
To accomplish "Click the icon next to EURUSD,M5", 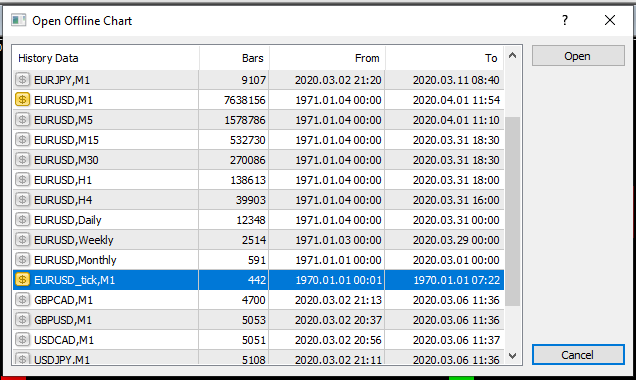I will pos(22,120).
